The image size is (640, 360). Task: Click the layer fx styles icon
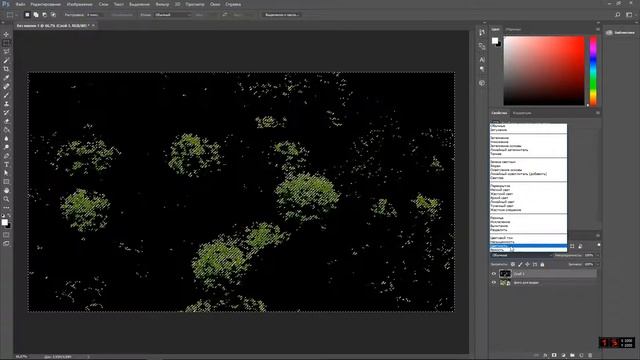pyautogui.click(x=545, y=356)
